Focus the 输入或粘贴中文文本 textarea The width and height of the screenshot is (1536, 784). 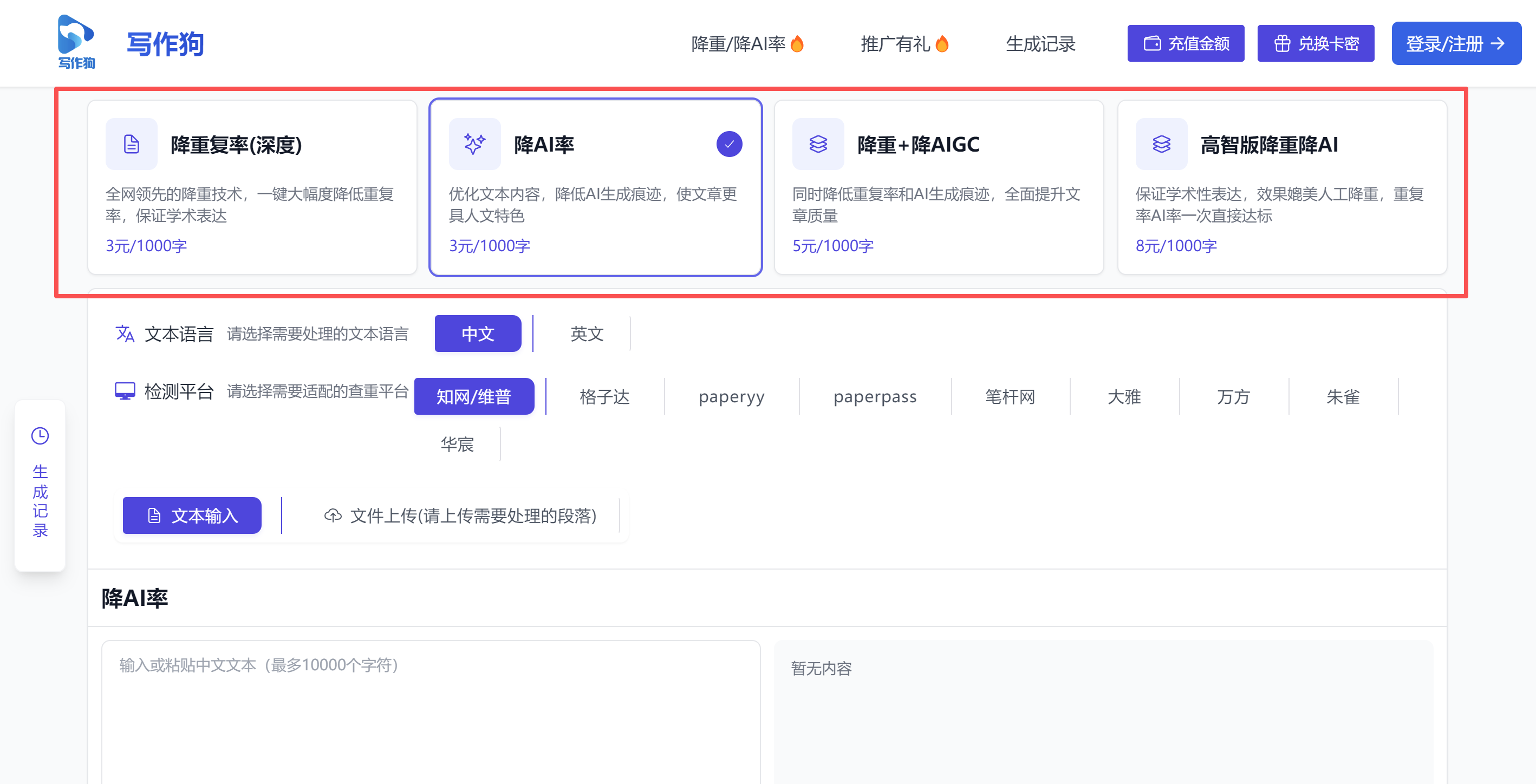pos(431,712)
